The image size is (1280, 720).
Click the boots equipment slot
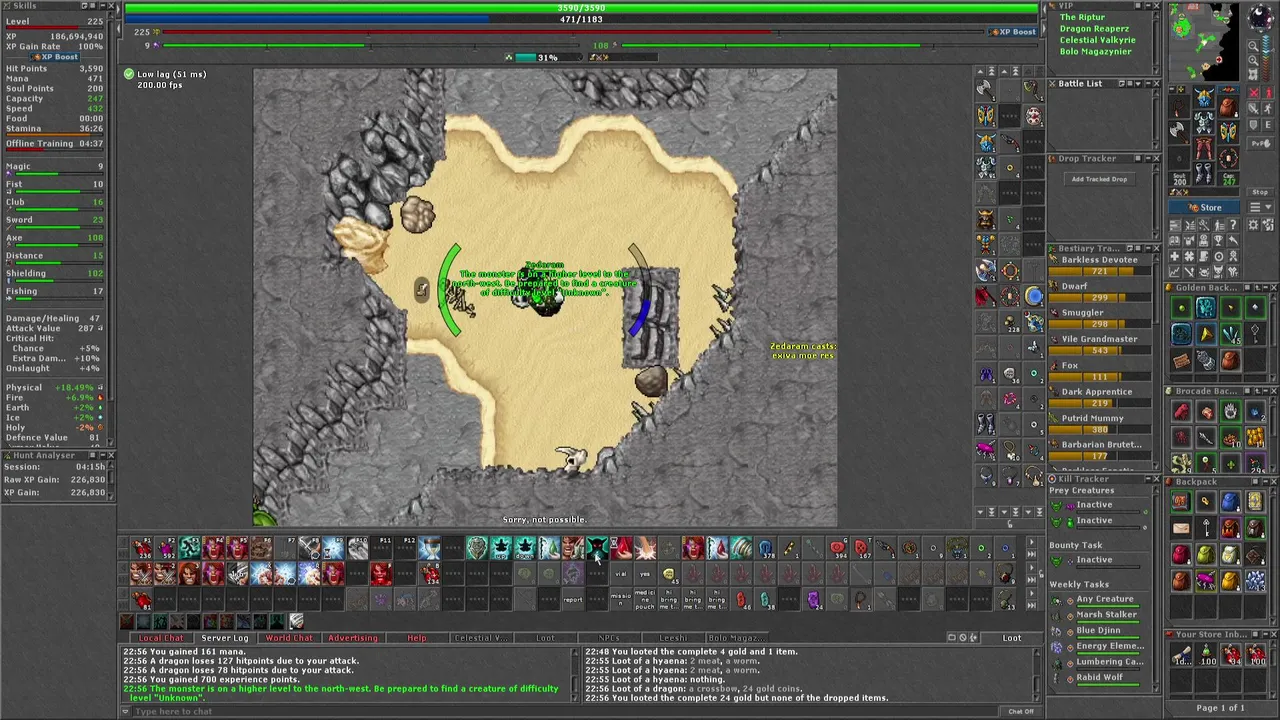coord(1204,174)
